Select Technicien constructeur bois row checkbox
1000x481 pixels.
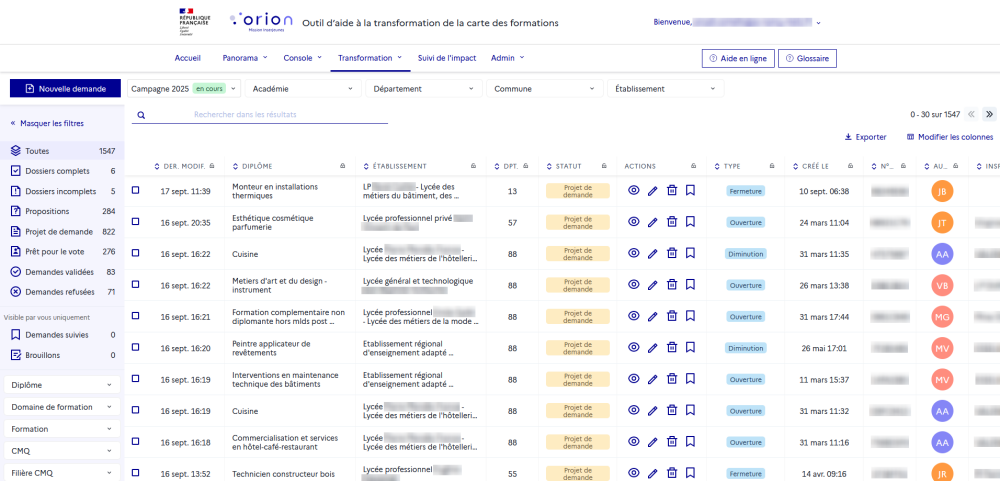(x=135, y=473)
